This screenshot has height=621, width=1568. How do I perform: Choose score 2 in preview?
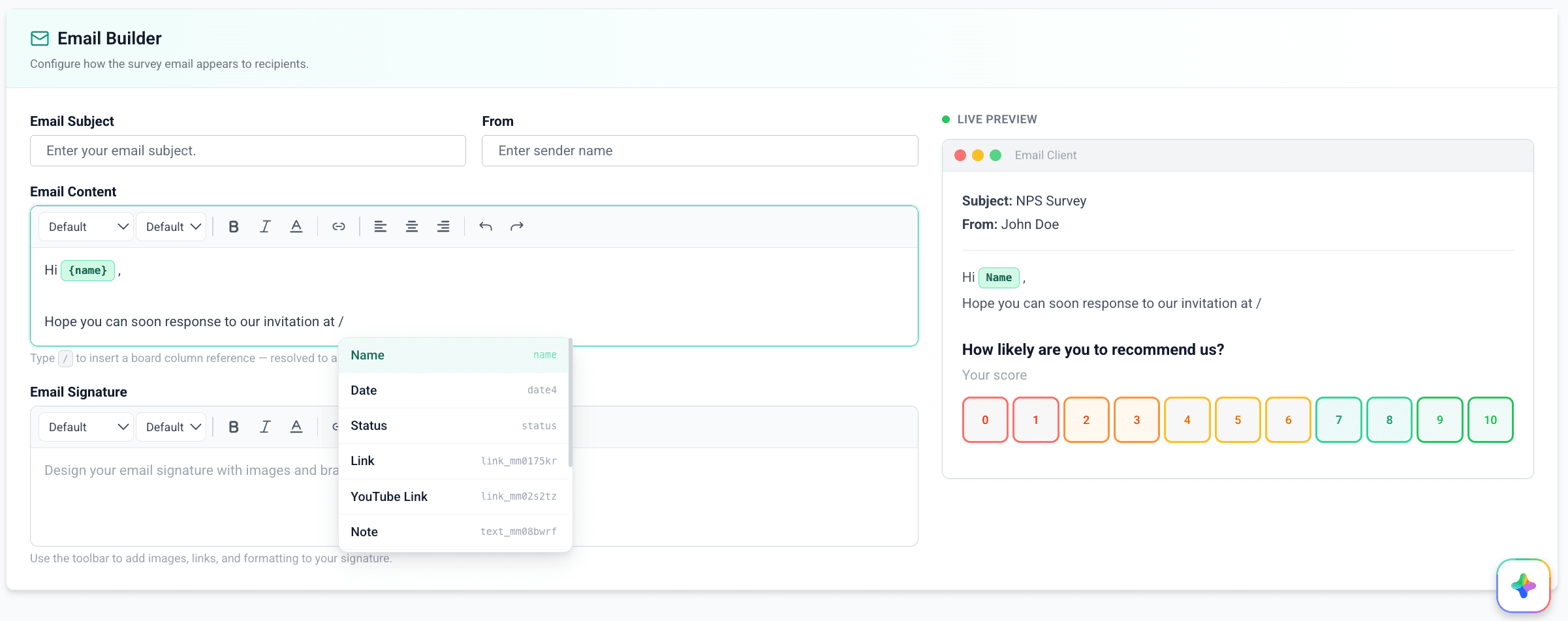1086,419
